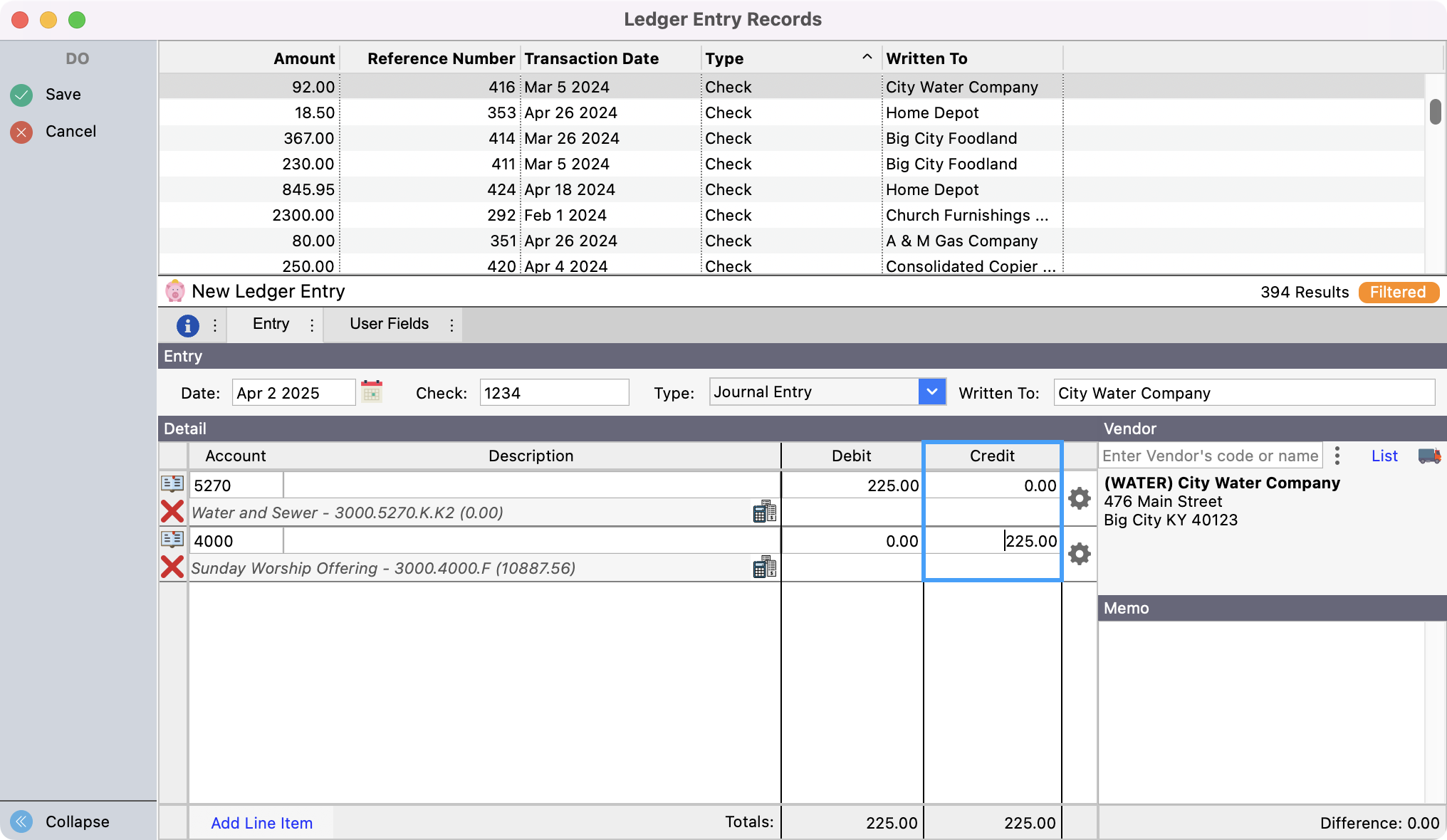
Task: Open the calendar date picker icon
Action: [372, 392]
